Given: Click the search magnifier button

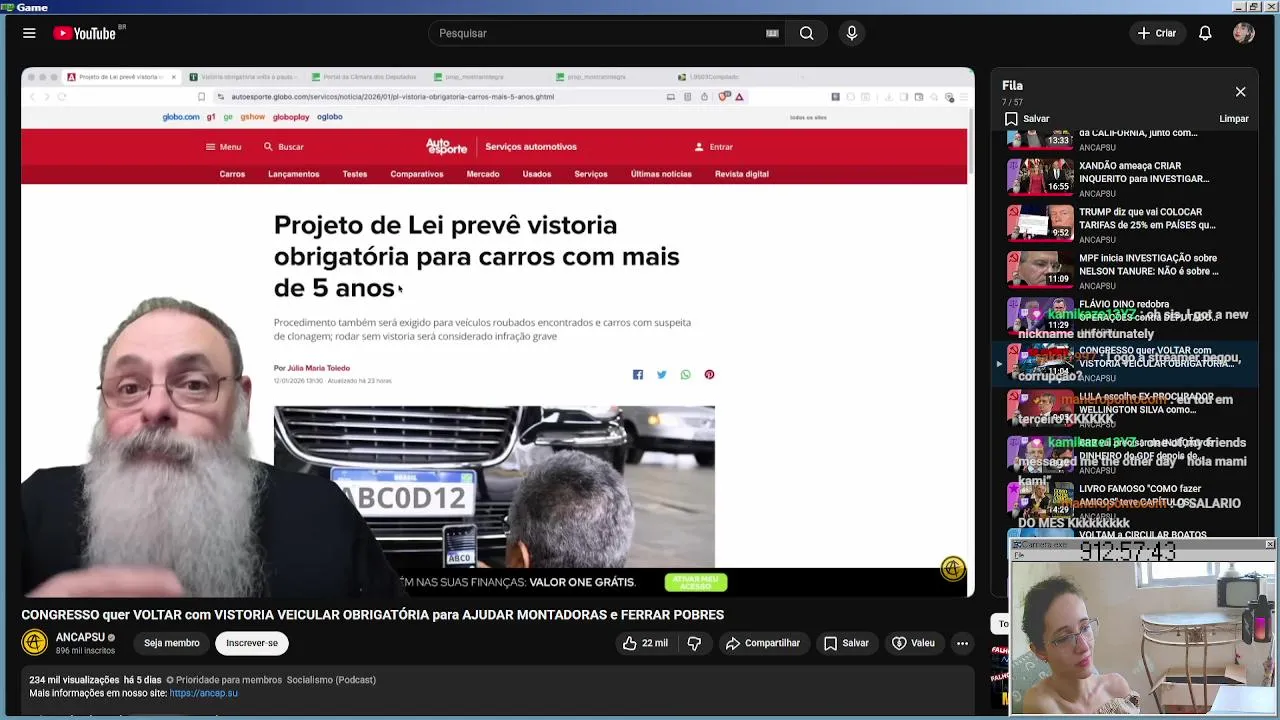Looking at the screenshot, I should coord(807,33).
